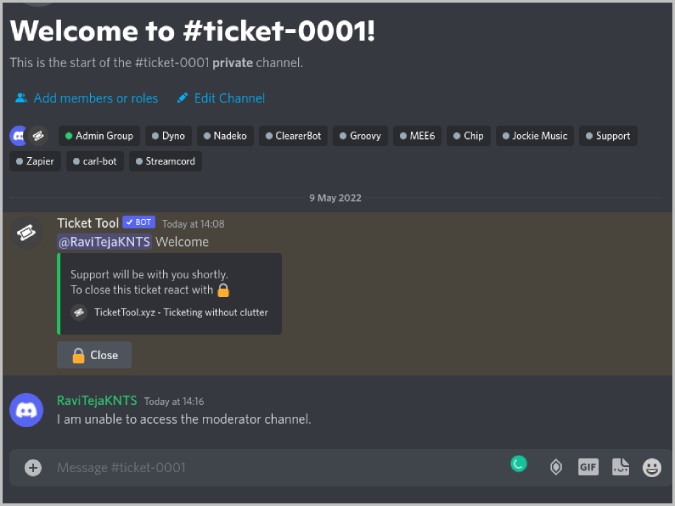This screenshot has width=675, height=506.
Task: Click the RaviTejaKNTS Discord avatar
Action: point(27,410)
